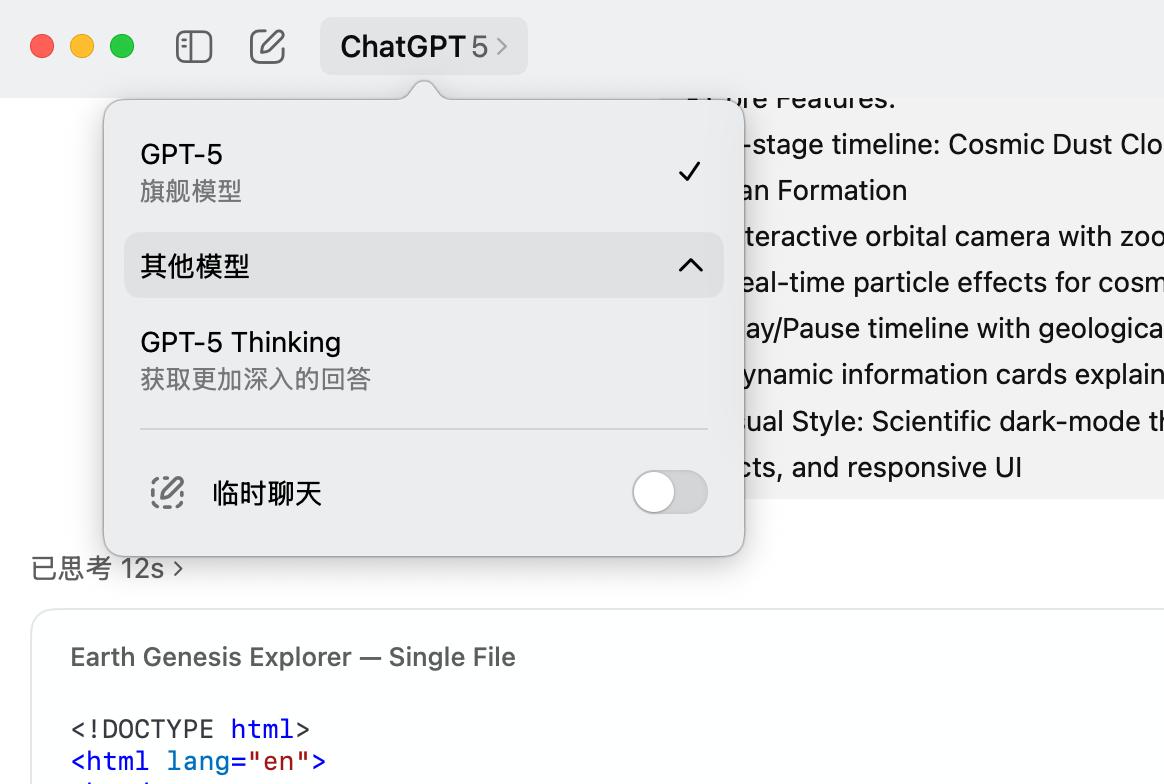Viewport: 1164px width, 784px height.
Task: Click the html lang="en" code line
Action: pyautogui.click(x=198, y=762)
